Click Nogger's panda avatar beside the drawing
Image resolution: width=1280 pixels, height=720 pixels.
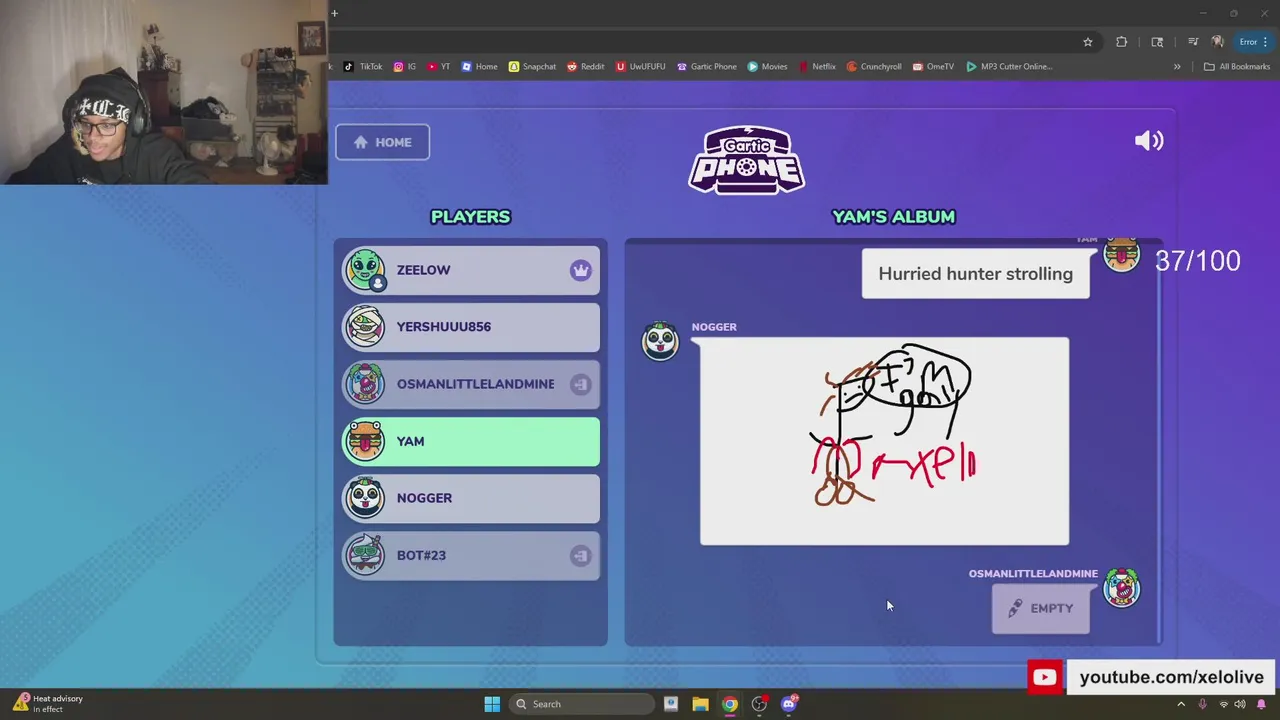click(x=660, y=341)
